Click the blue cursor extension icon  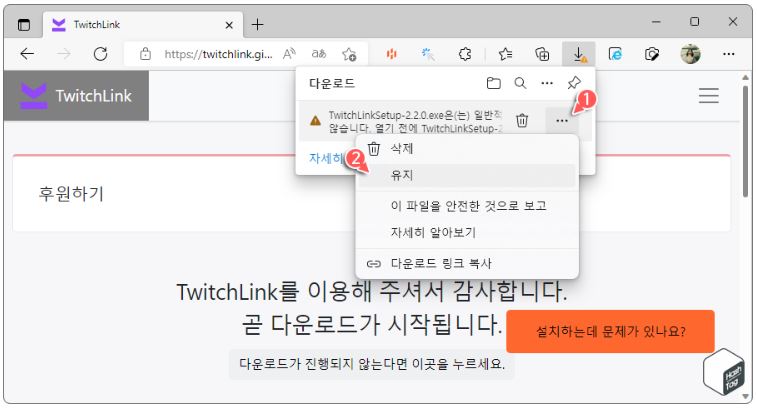[x=428, y=54]
